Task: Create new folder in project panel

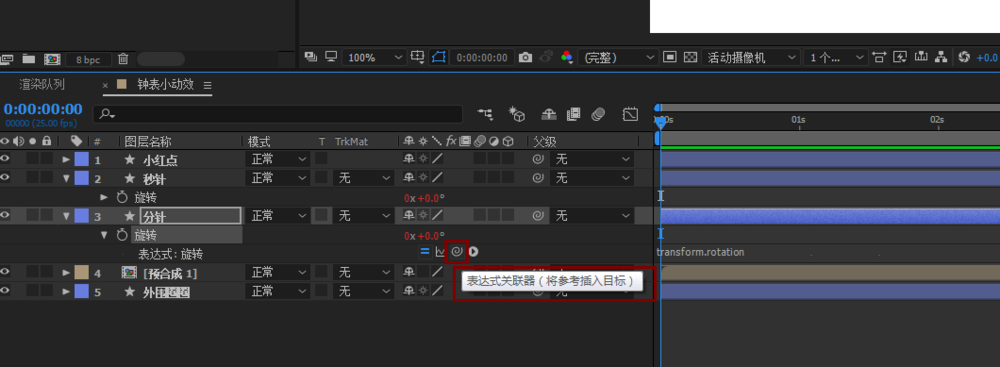Action: [29, 59]
